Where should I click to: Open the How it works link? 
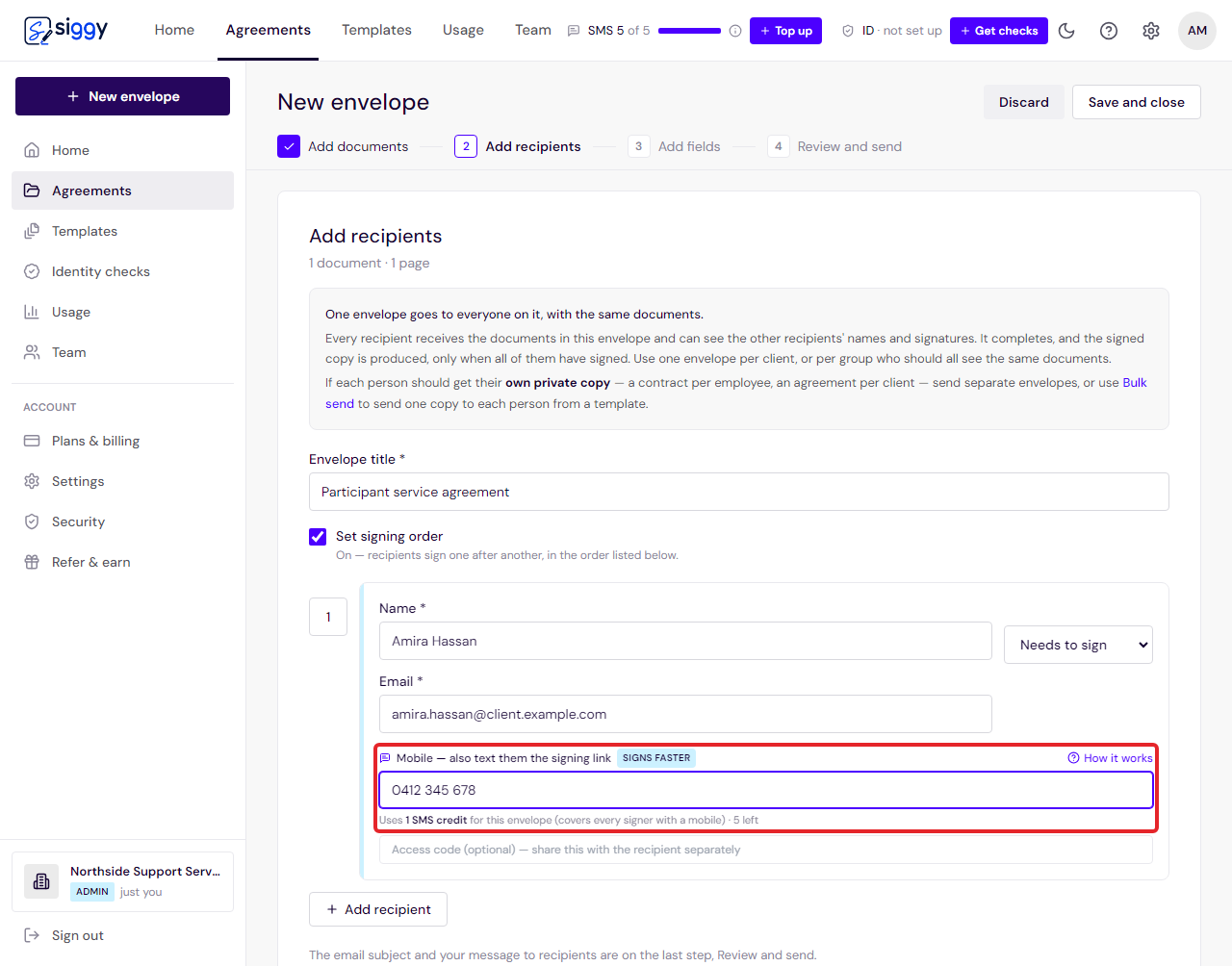pyautogui.click(x=1110, y=758)
